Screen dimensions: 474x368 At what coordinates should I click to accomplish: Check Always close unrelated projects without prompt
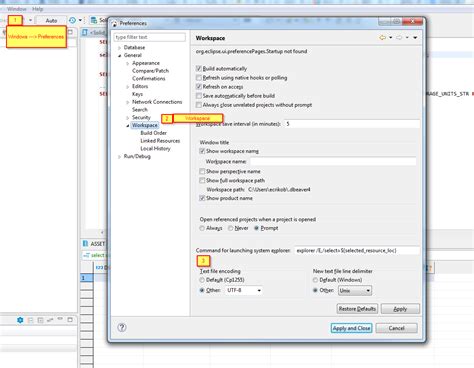(x=199, y=105)
